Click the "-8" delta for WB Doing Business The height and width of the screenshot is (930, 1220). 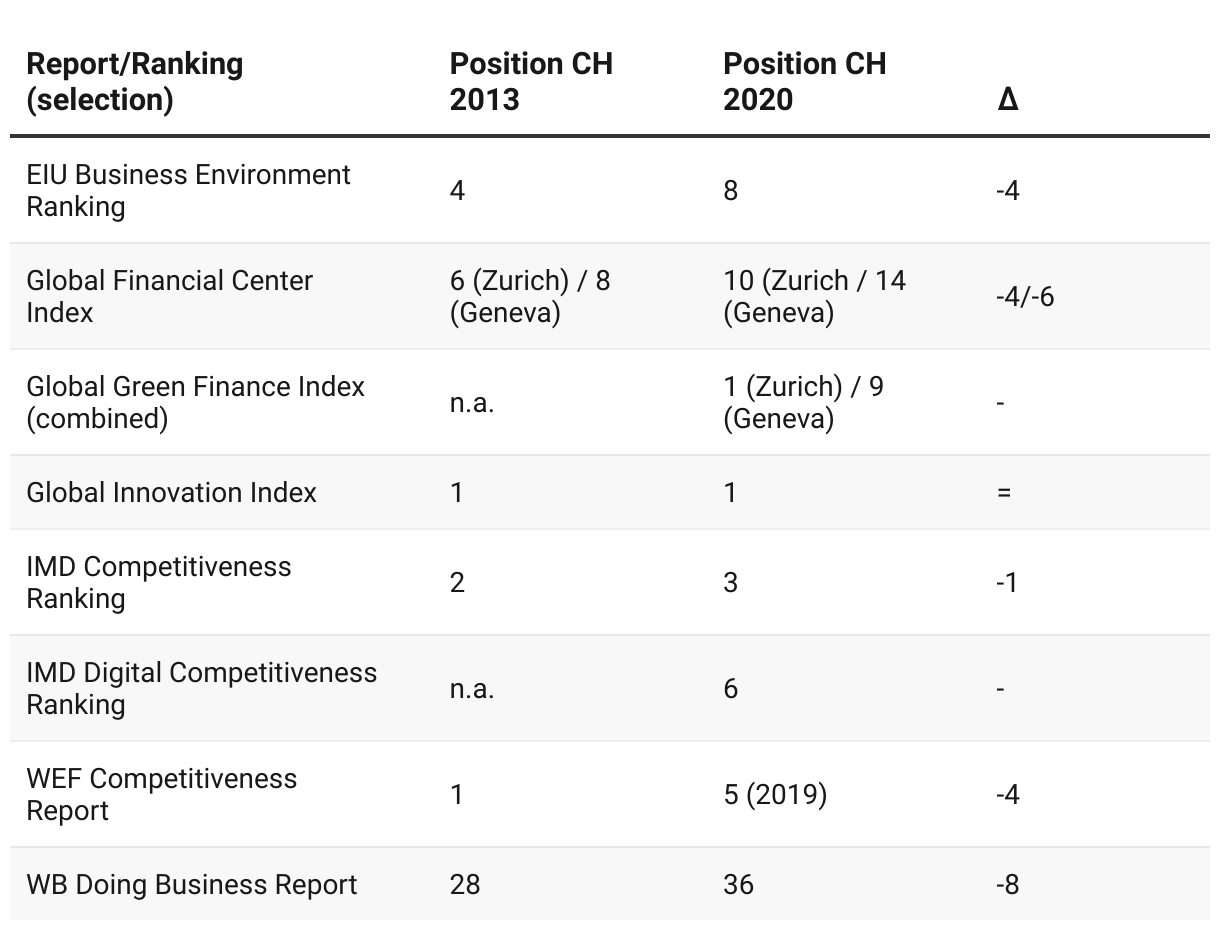click(x=1007, y=884)
